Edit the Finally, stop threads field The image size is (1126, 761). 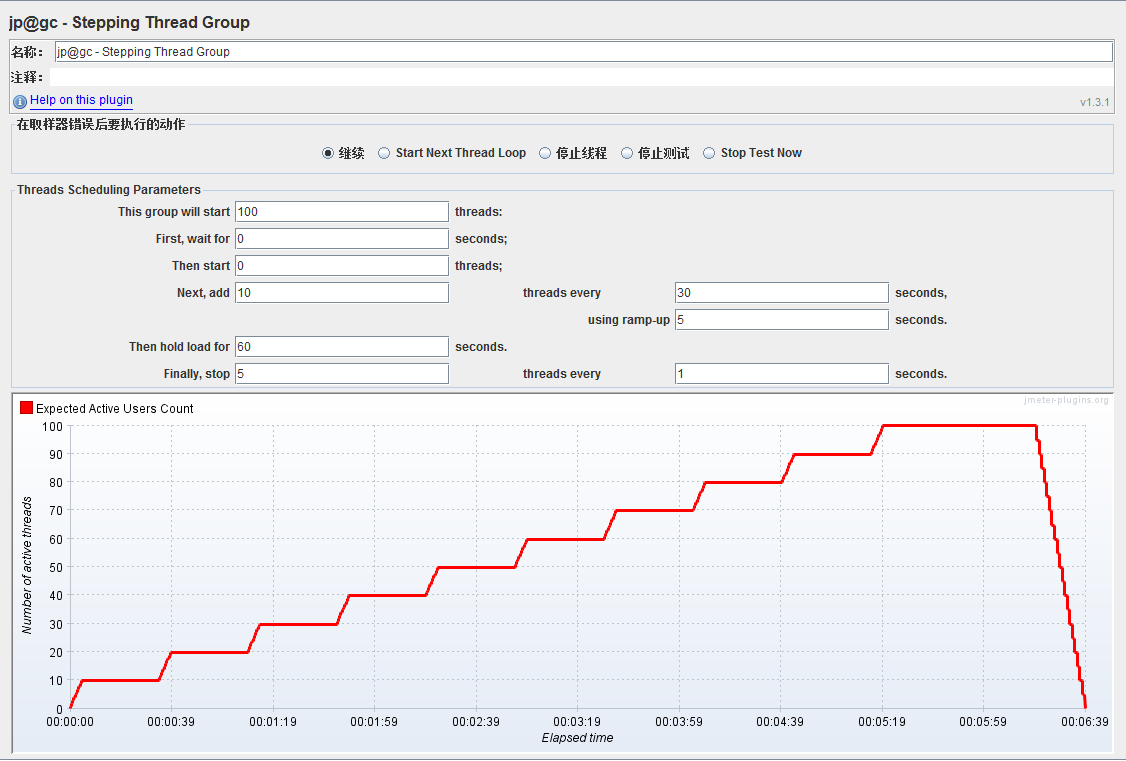click(x=342, y=374)
